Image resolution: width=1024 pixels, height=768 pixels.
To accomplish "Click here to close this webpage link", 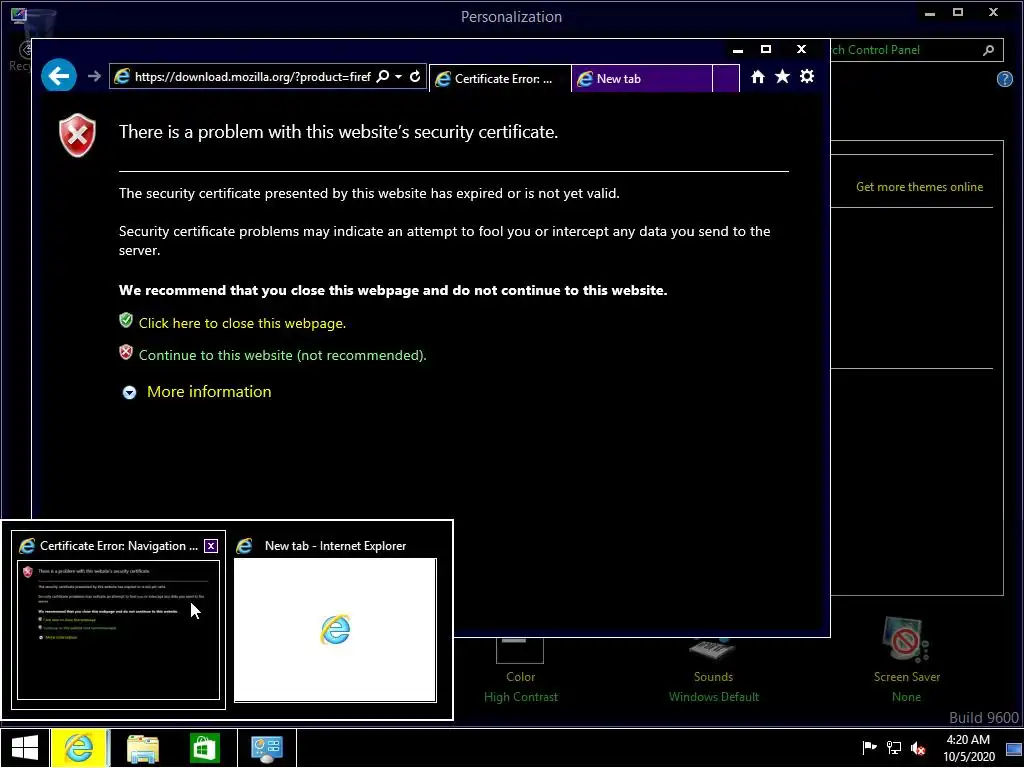I will click(242, 323).
